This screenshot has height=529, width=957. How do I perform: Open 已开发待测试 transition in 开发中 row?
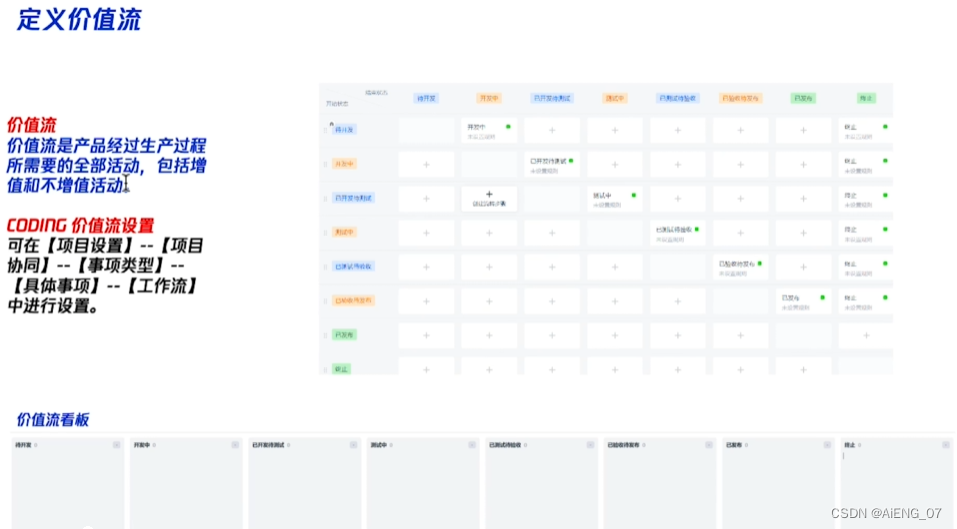(552, 165)
